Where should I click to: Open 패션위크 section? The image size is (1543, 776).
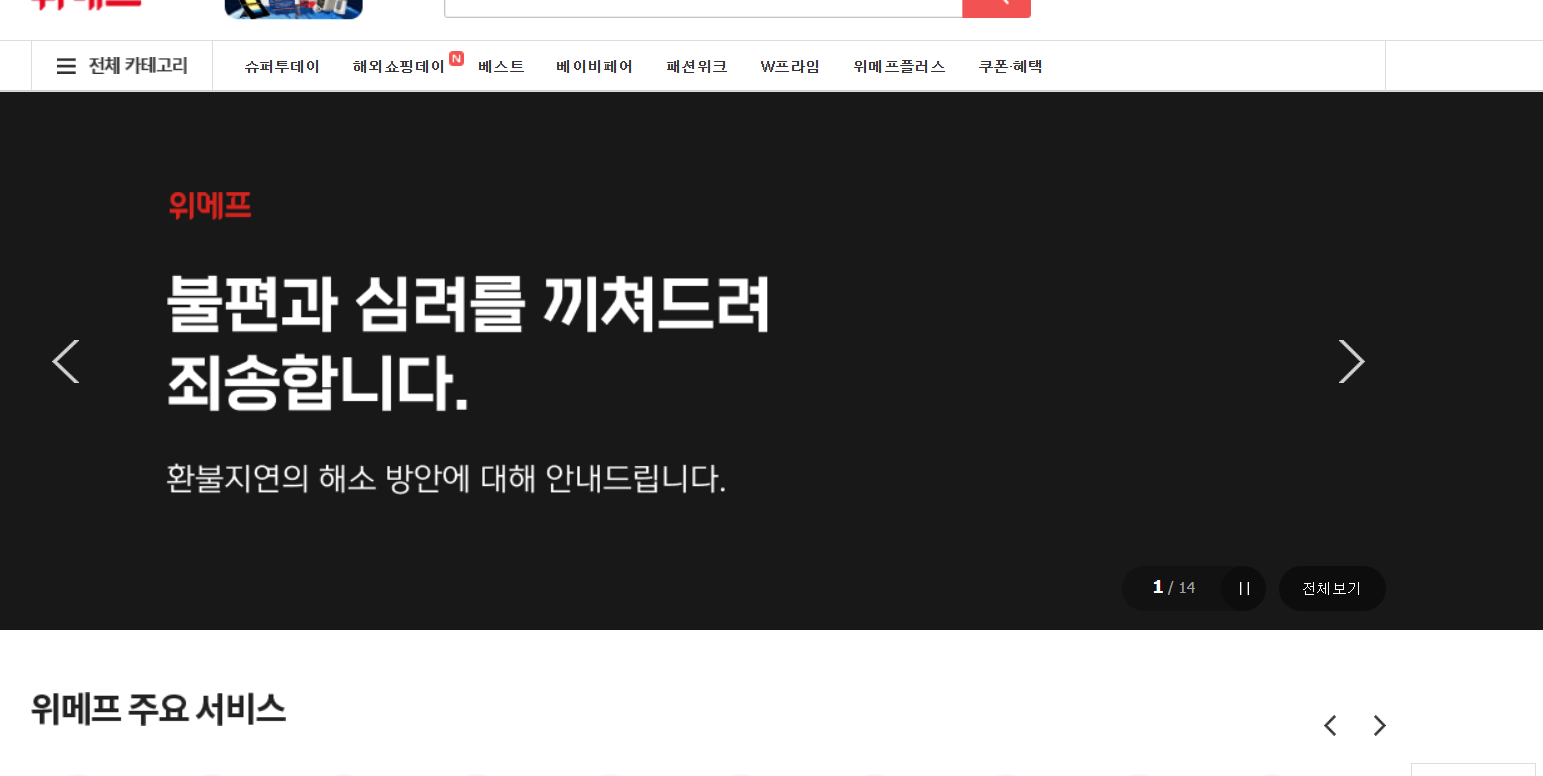click(x=696, y=67)
